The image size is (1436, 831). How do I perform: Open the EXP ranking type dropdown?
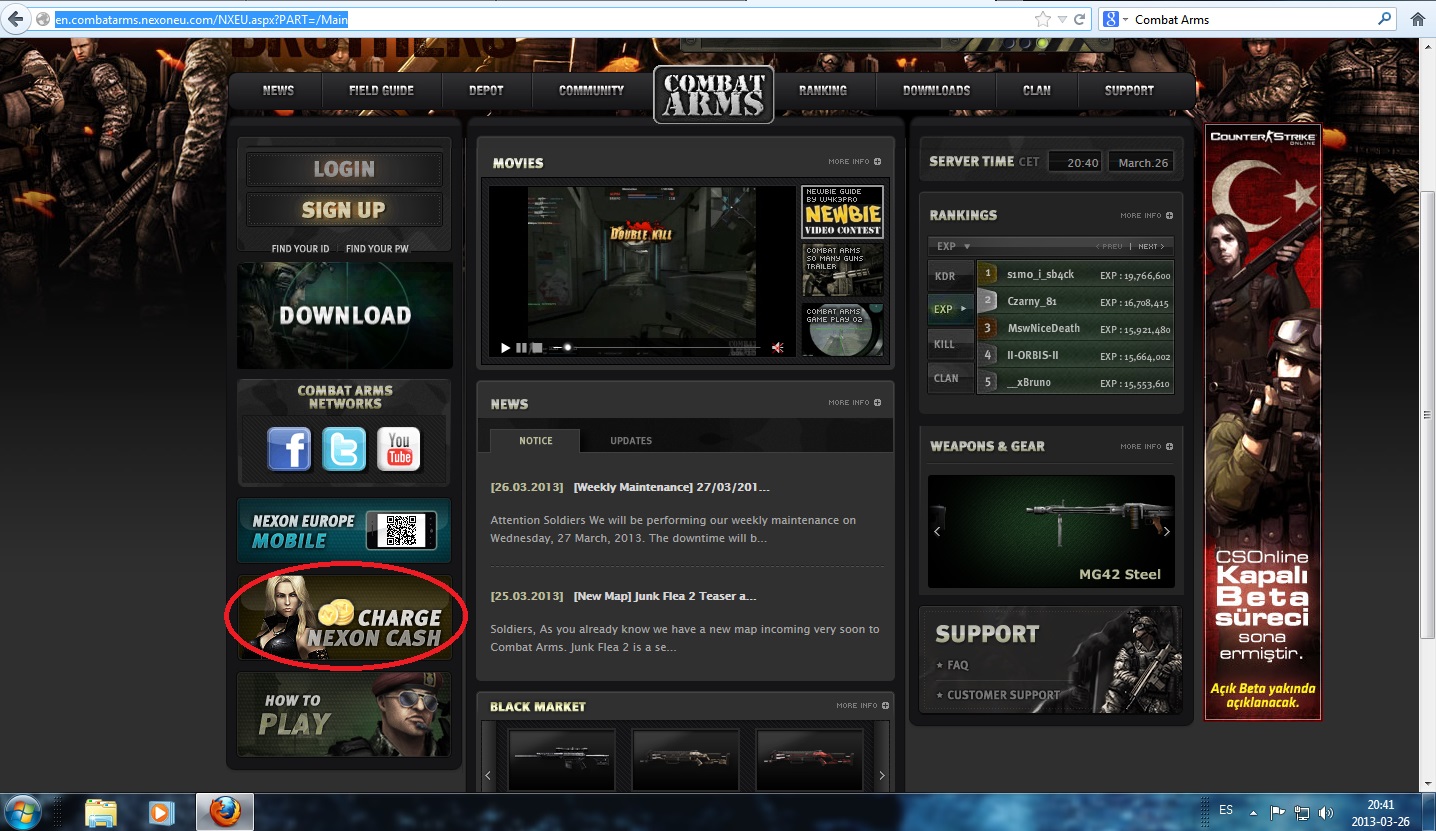pos(953,246)
